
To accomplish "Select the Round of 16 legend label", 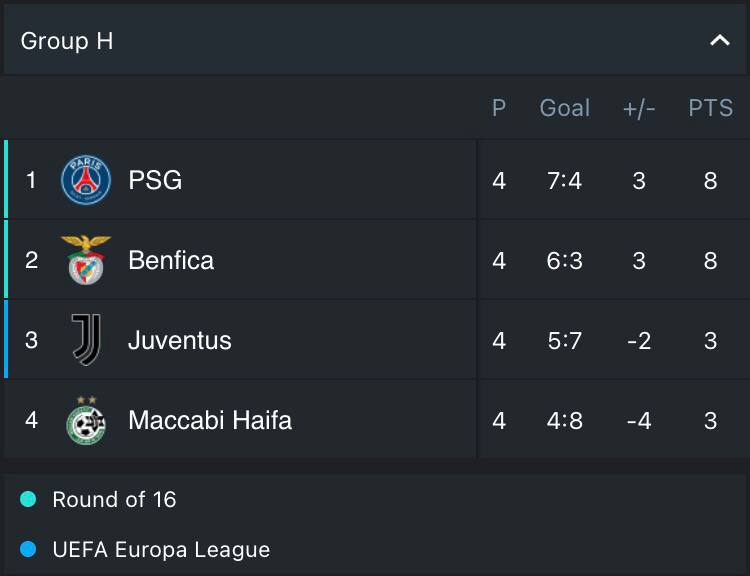I will pos(114,499).
